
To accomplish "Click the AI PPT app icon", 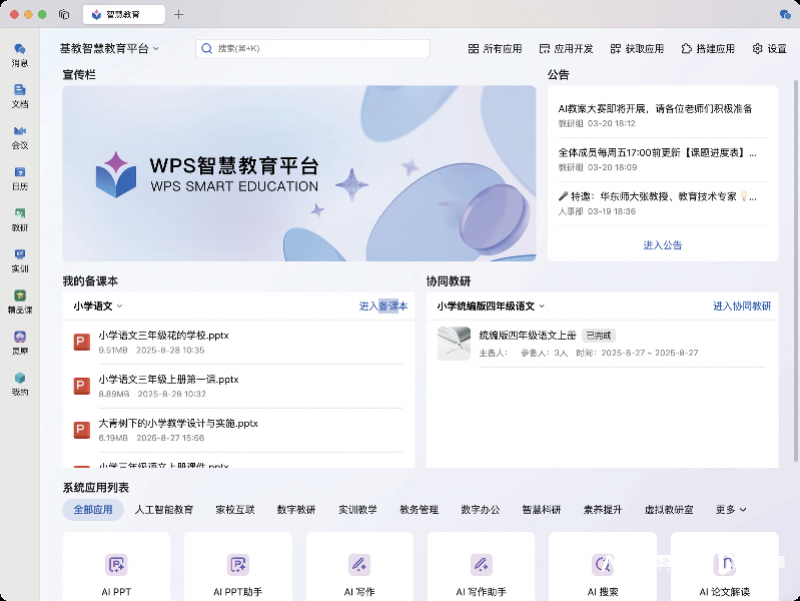I will [x=116, y=564].
